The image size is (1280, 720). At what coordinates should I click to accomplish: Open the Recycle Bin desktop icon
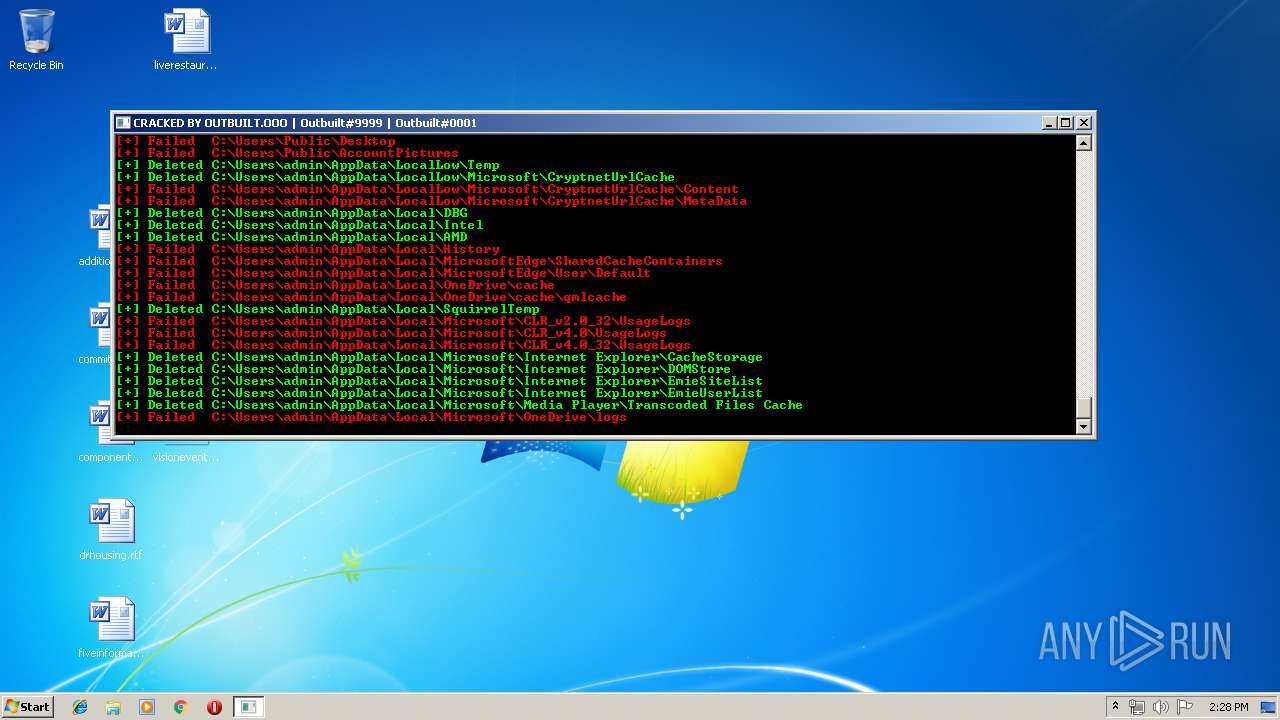tap(36, 40)
